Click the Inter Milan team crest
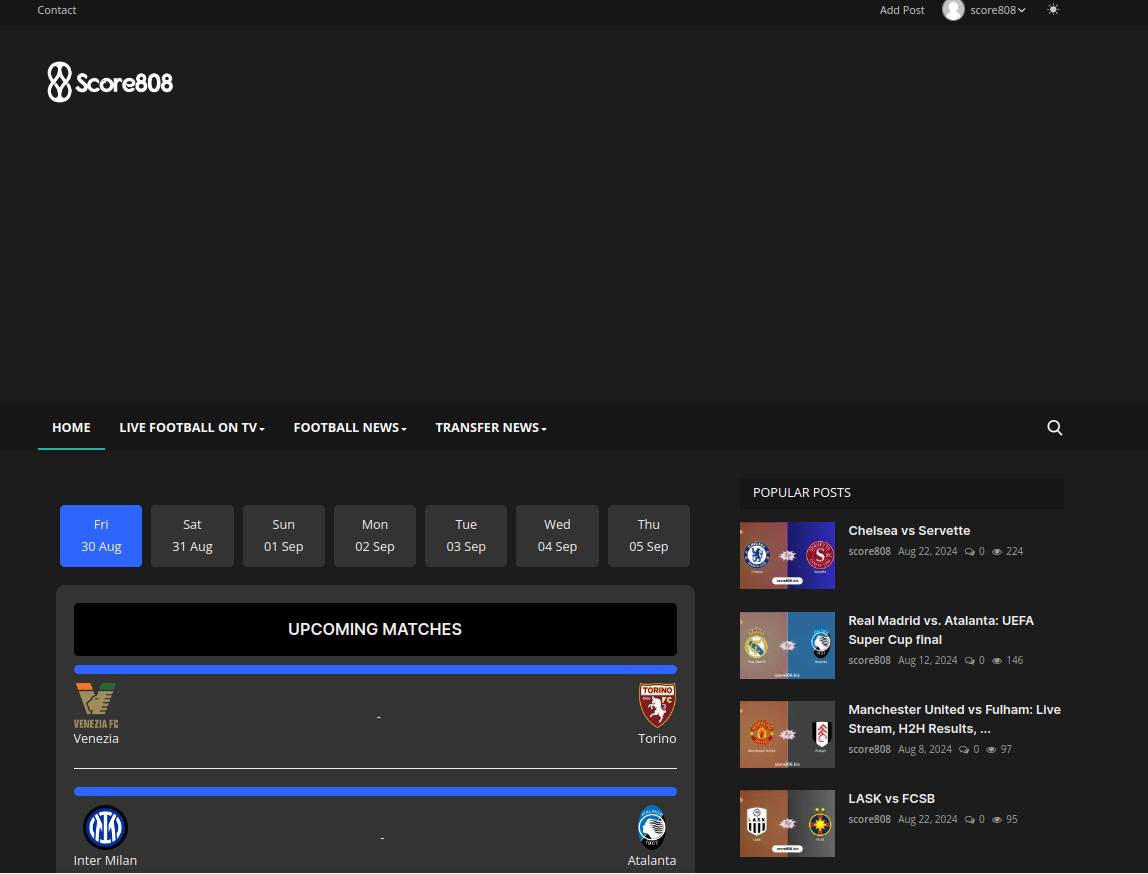The width and height of the screenshot is (1148, 874). [105, 827]
